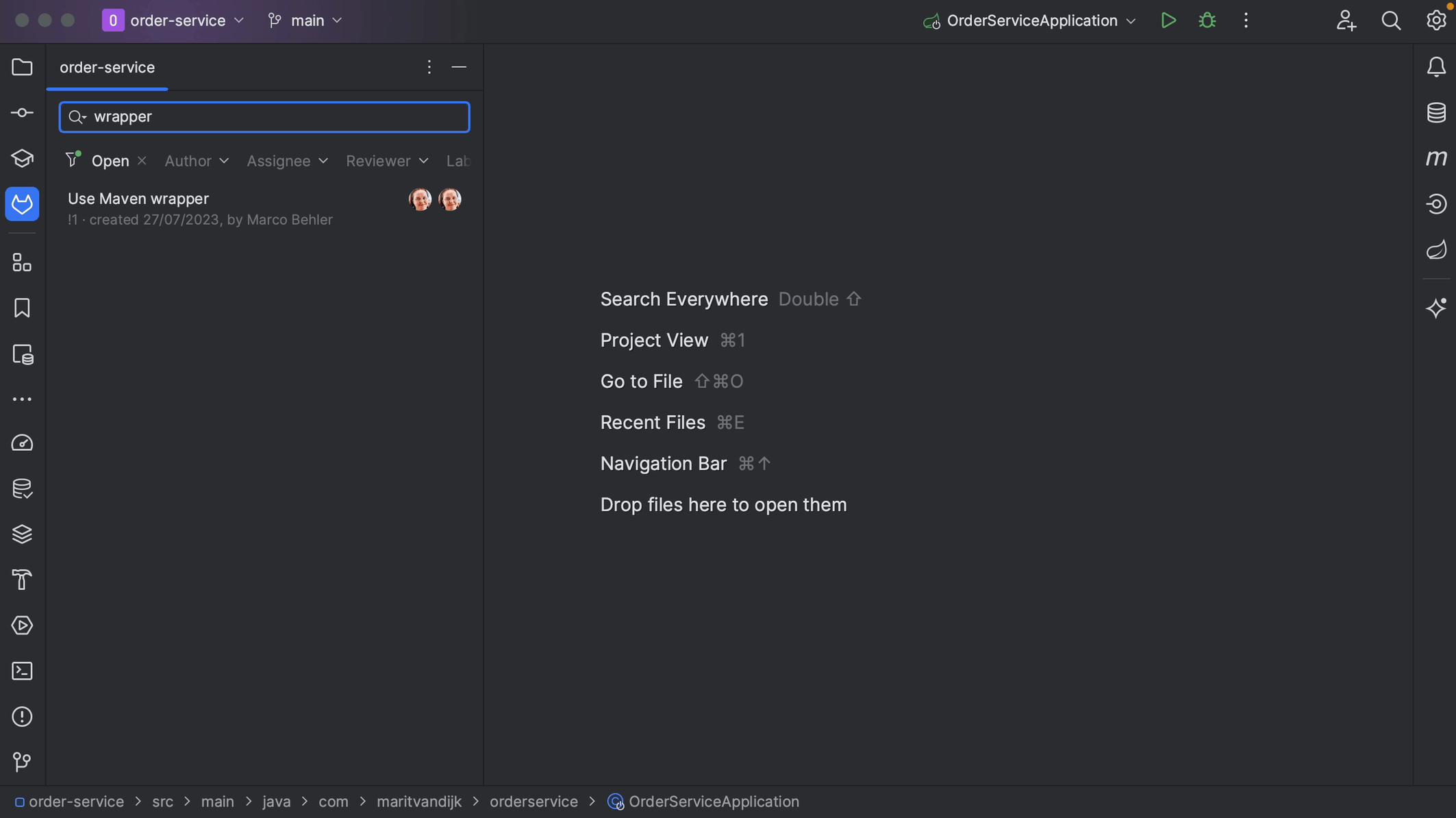Open the Git tool window icon

point(22,762)
